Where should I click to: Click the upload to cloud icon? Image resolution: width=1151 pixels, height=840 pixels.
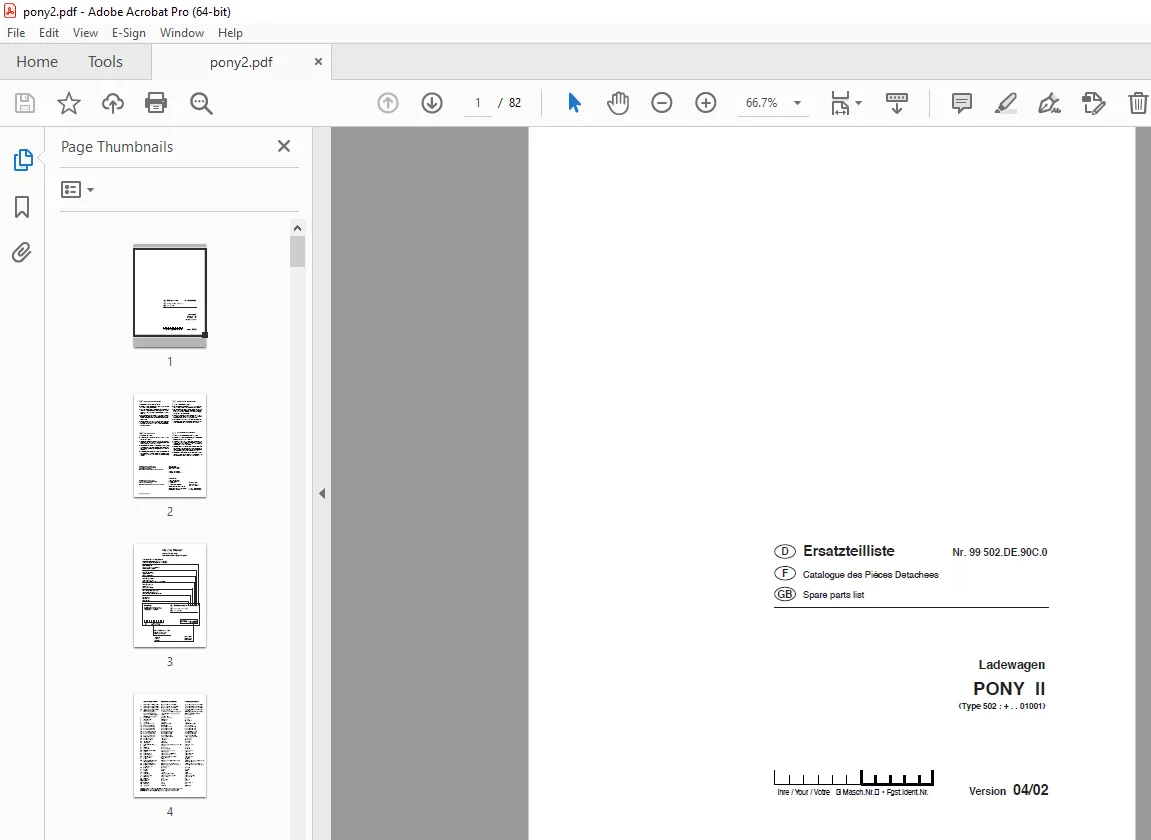click(x=112, y=103)
